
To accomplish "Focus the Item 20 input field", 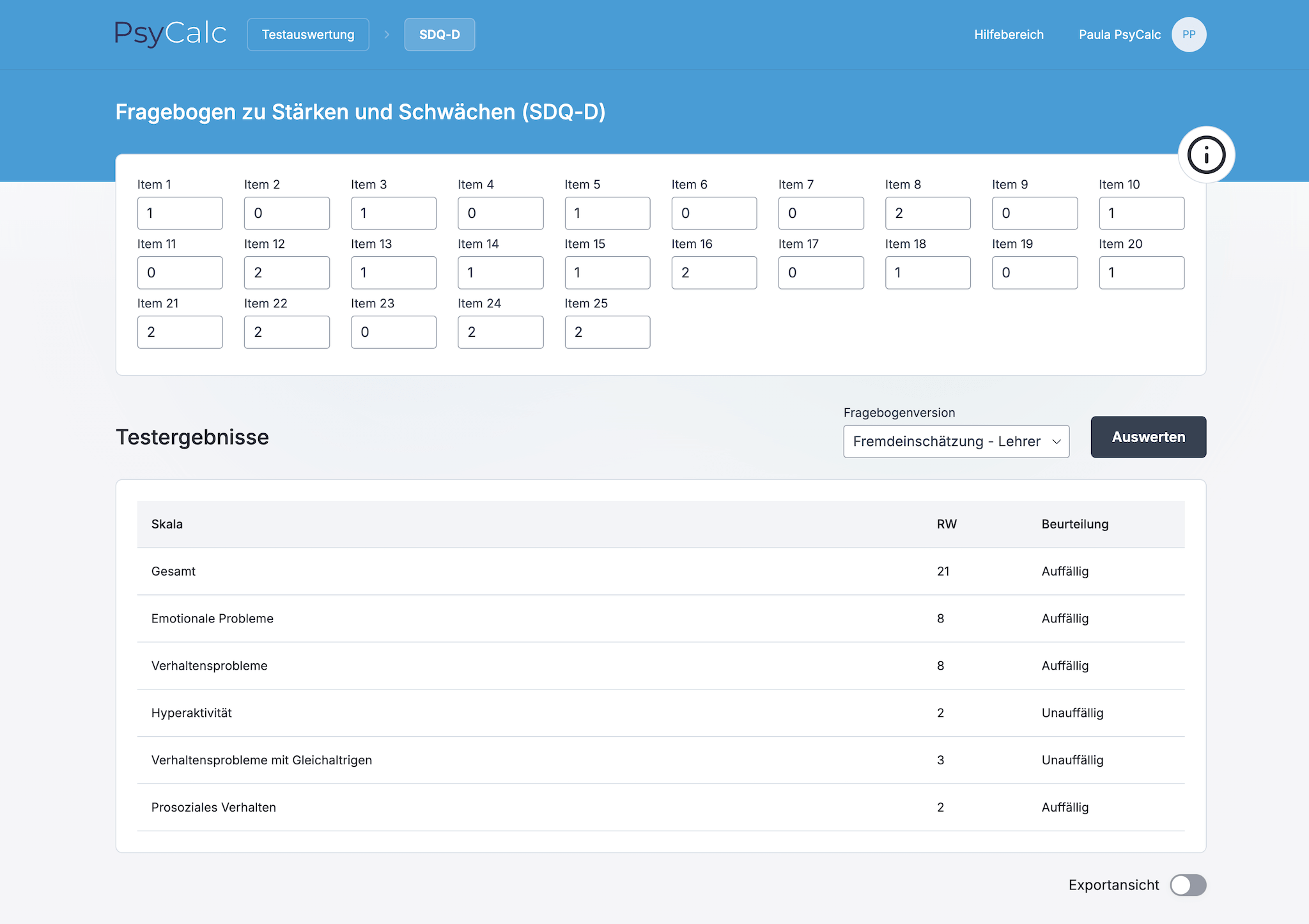I will click(x=1142, y=273).
